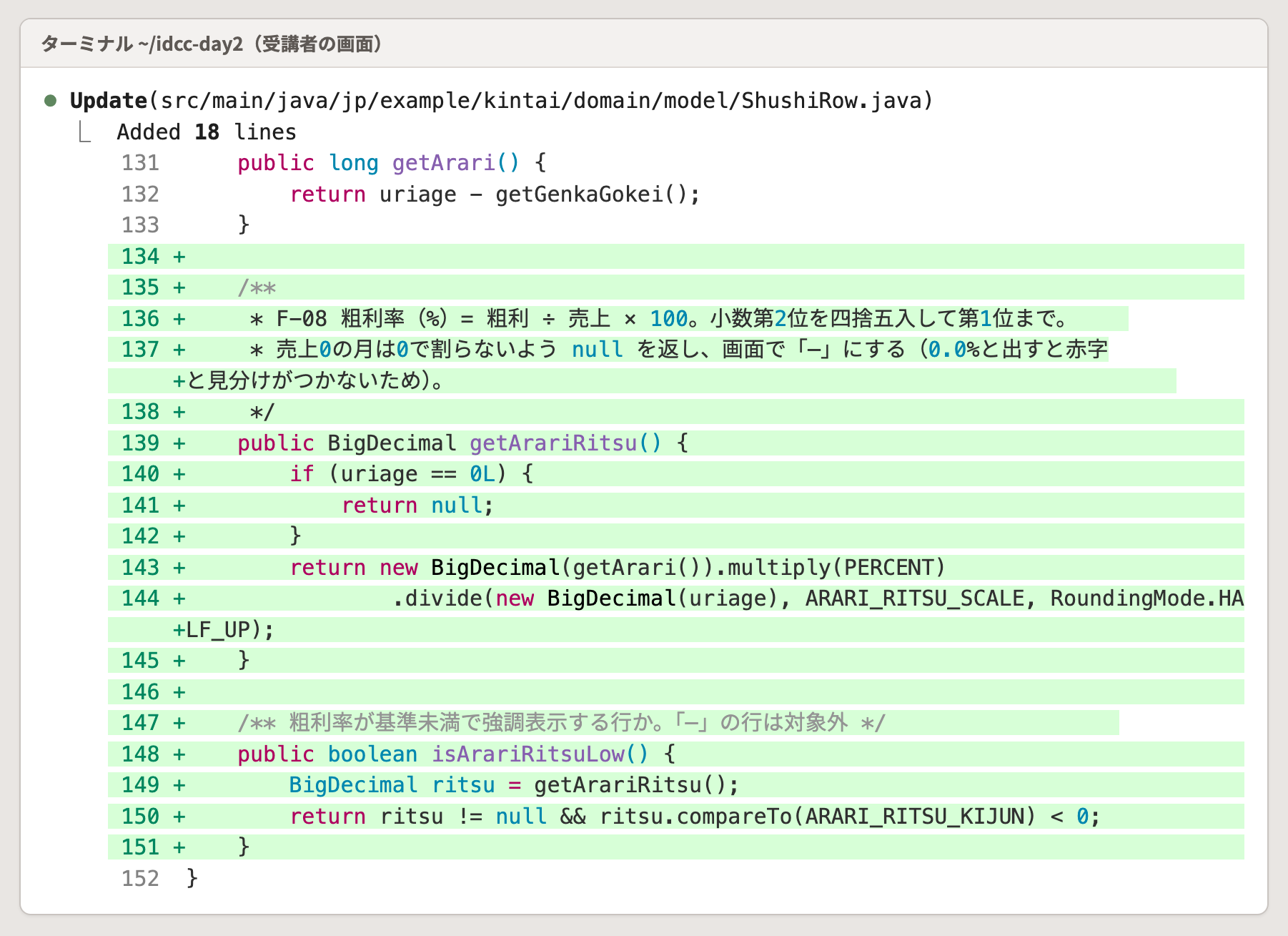Click the "boolean" keyword on line 148
The image size is (1288, 936).
tap(373, 754)
